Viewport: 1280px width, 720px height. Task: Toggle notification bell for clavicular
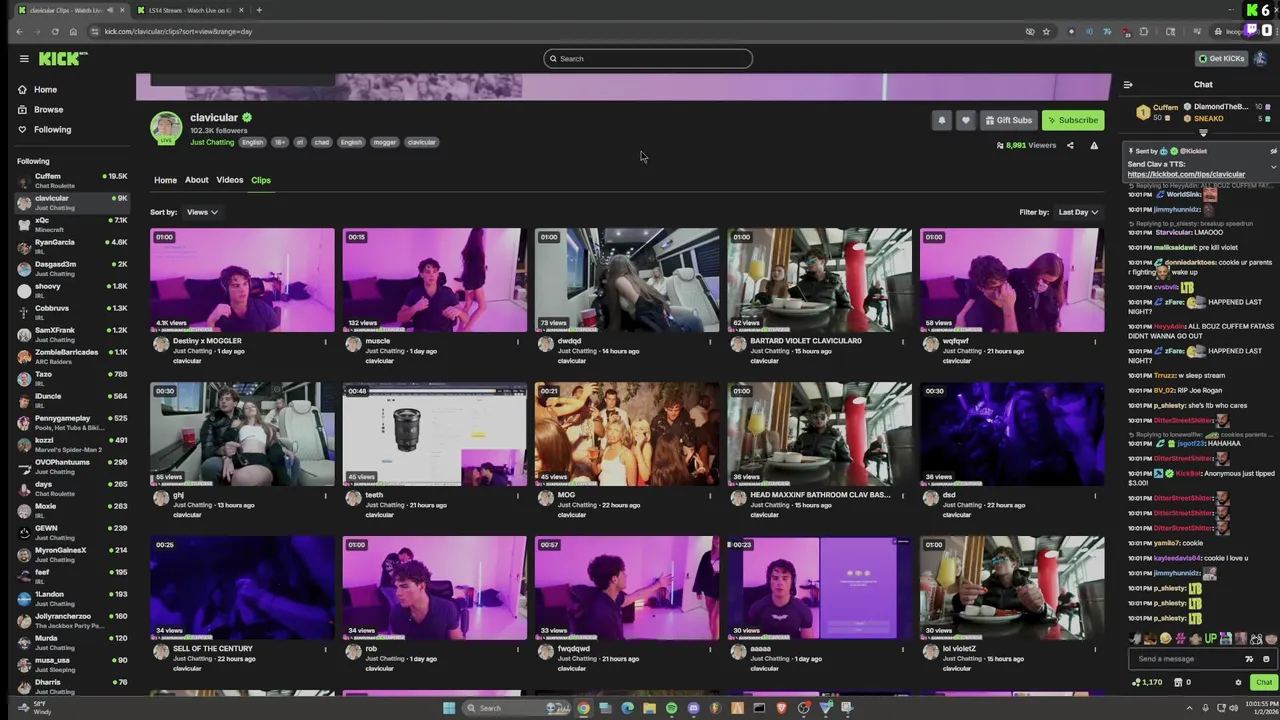[x=941, y=120]
